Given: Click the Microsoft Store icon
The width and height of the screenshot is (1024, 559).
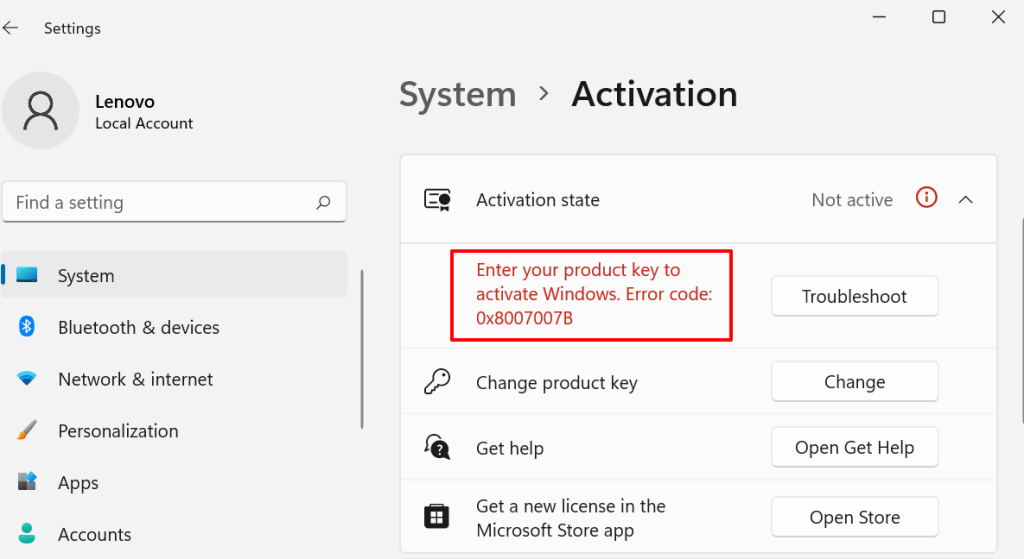Looking at the screenshot, I should click(436, 517).
